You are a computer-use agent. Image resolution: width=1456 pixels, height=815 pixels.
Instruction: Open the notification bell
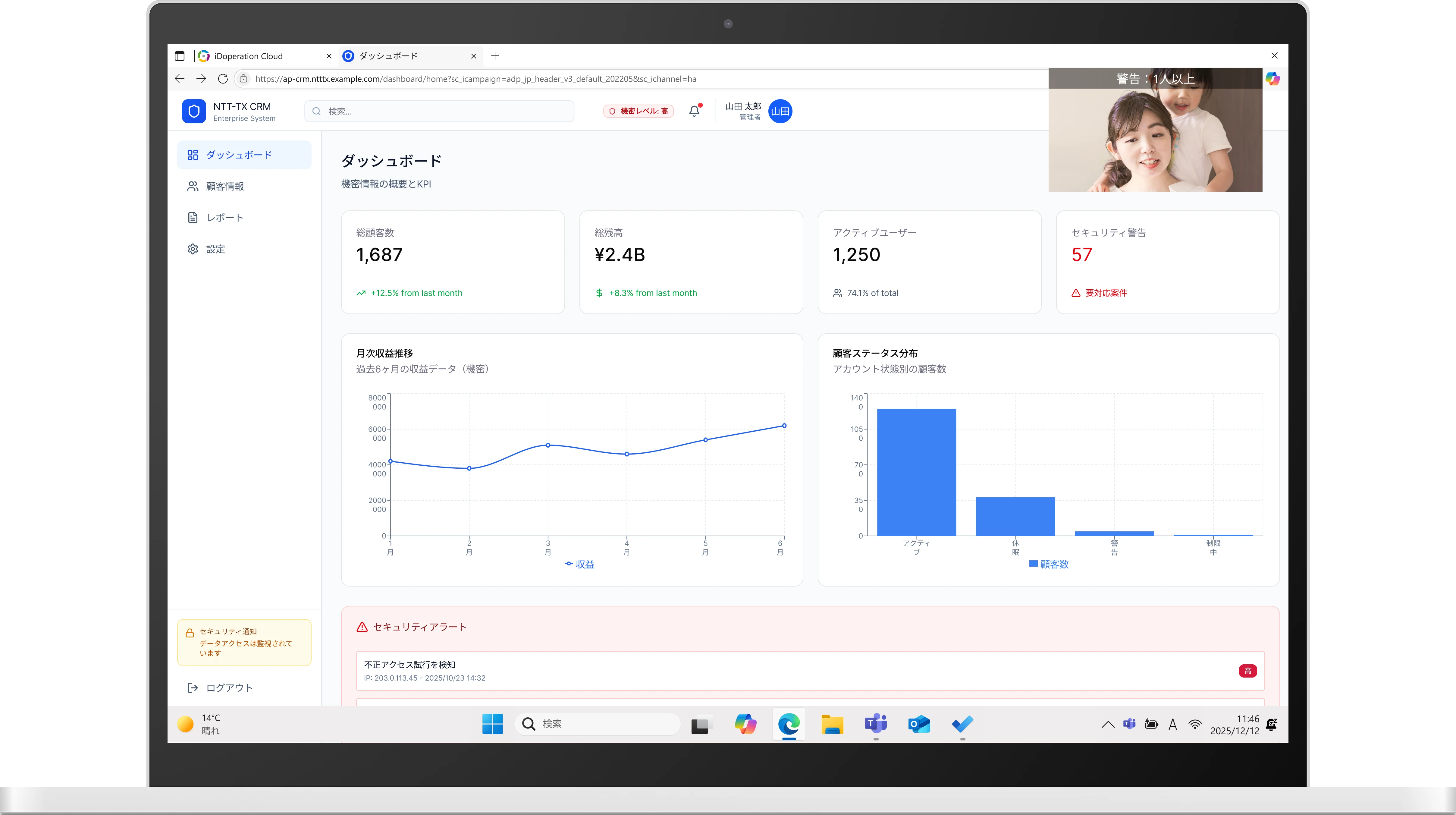[694, 111]
